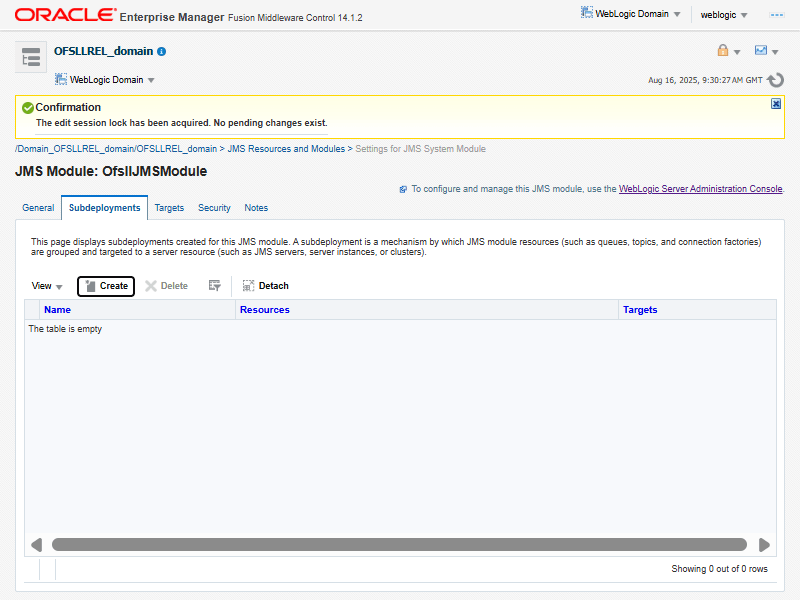Click the 'Showing 0 out of 0 rows' text

(719, 569)
